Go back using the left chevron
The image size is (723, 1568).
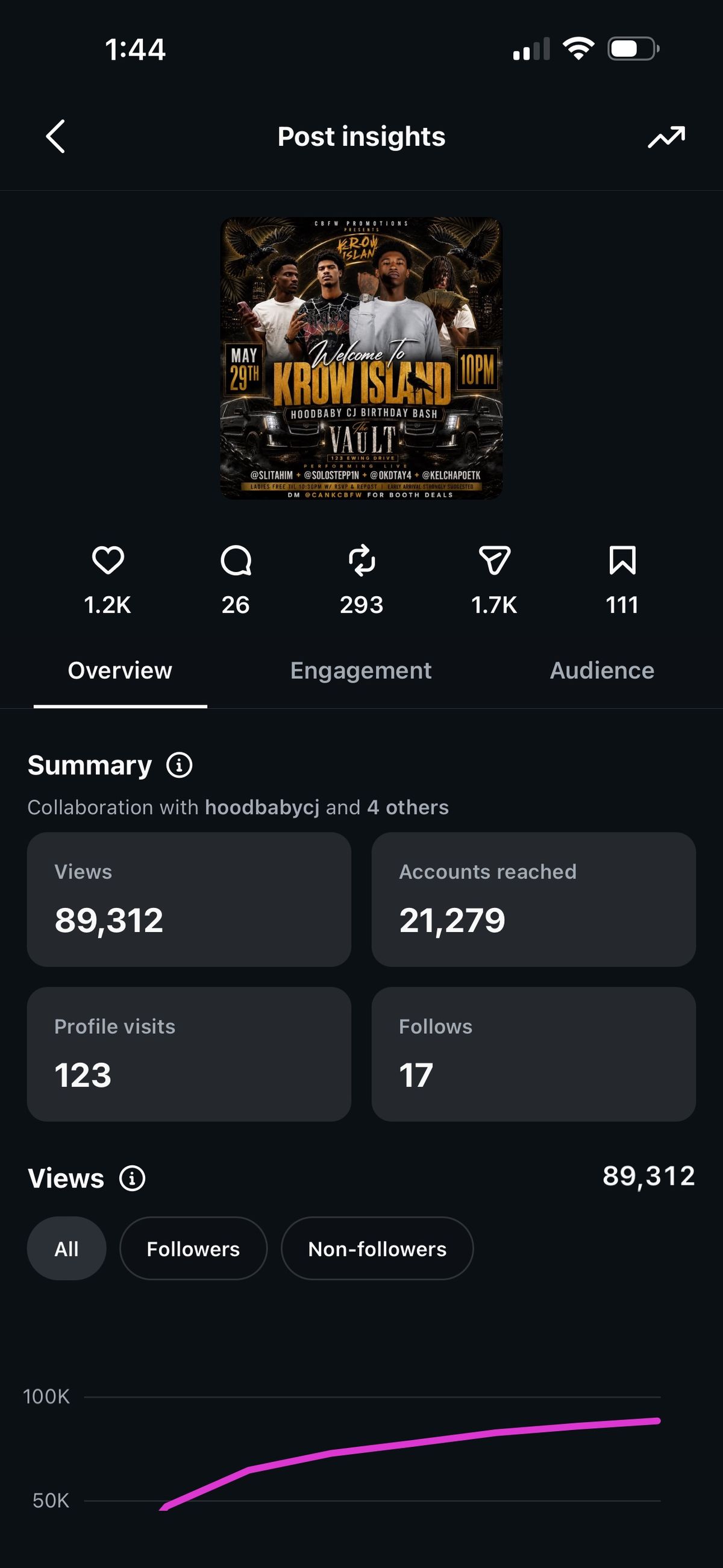[55, 136]
